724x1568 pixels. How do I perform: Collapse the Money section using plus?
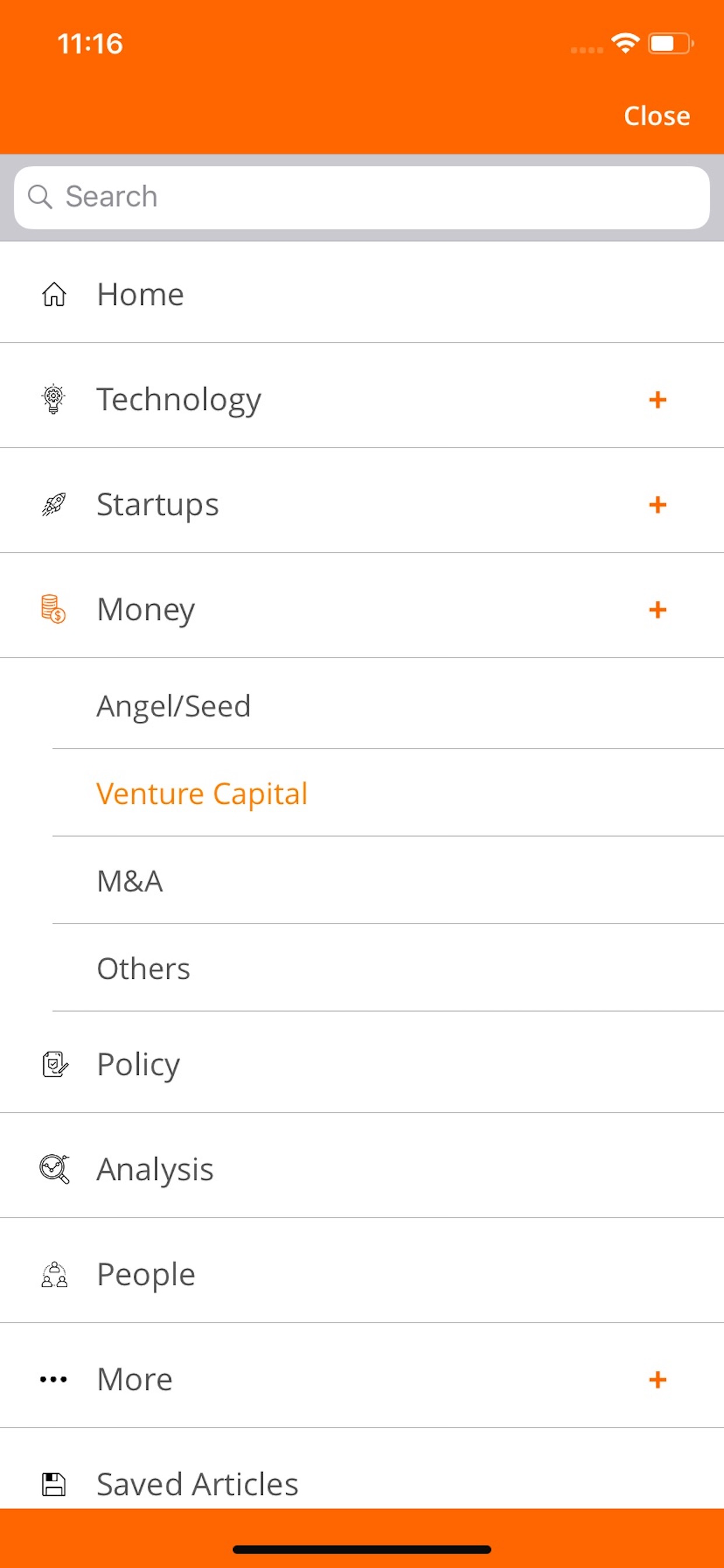click(657, 610)
